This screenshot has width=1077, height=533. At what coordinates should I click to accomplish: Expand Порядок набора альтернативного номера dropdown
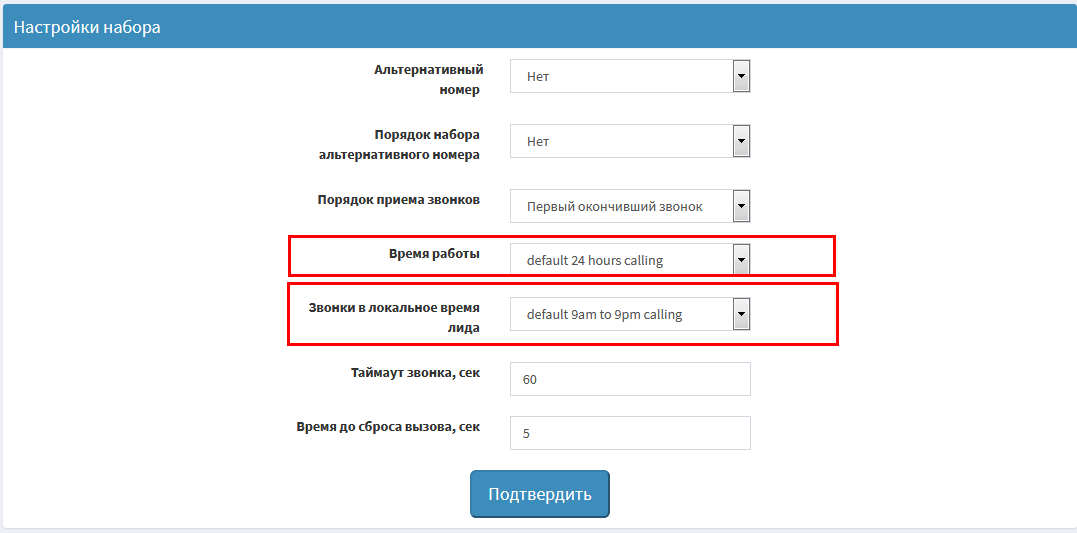pyautogui.click(x=630, y=141)
